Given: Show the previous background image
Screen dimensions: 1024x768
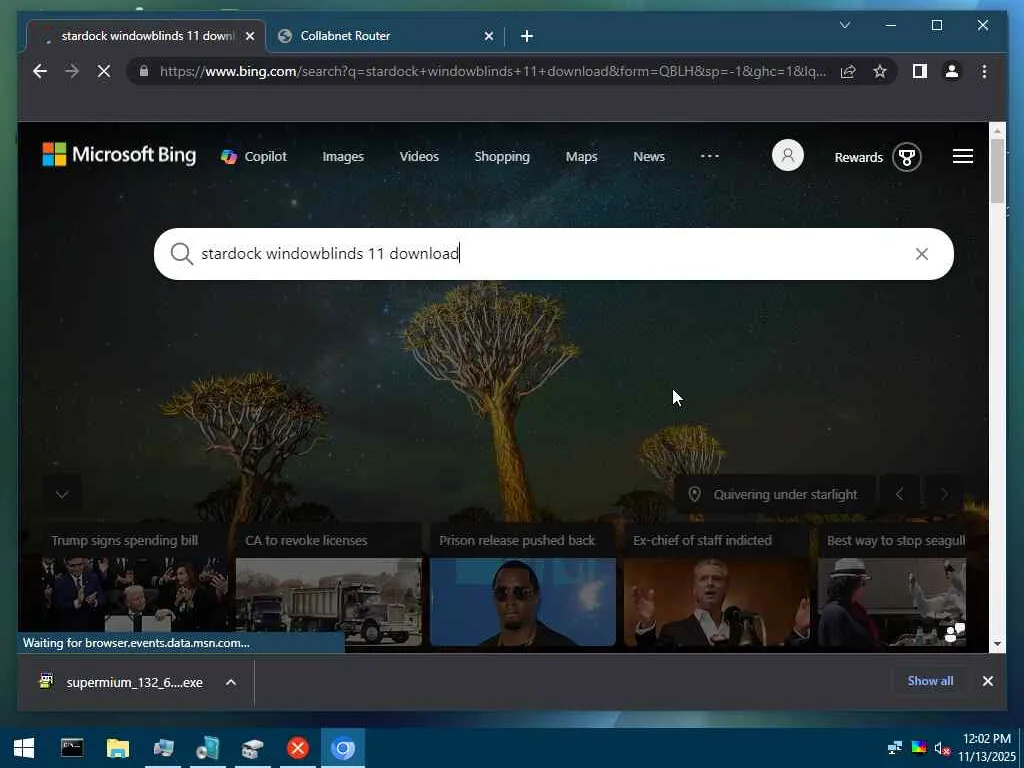Looking at the screenshot, I should (899, 494).
